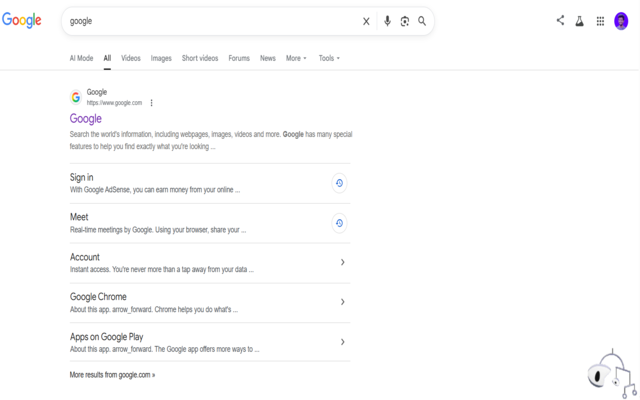
Task: Switch to AI Mode tab
Action: click(x=81, y=58)
